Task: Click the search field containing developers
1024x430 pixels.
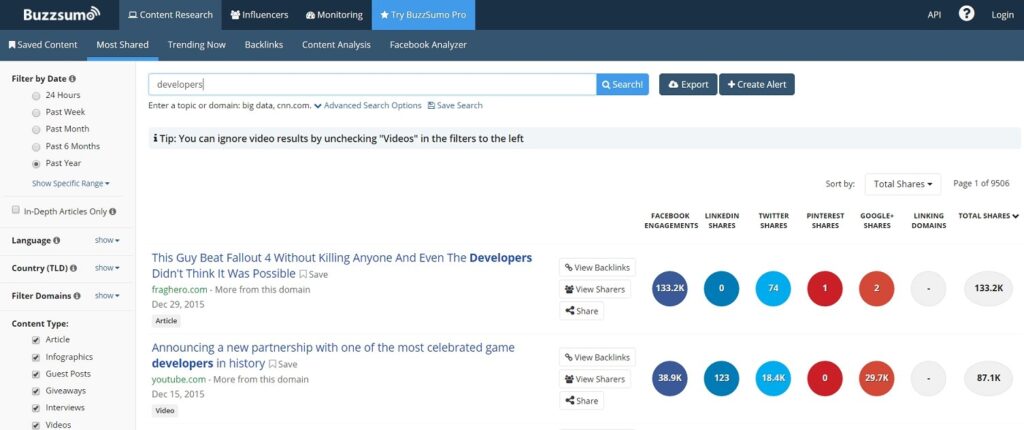Action: [x=371, y=84]
